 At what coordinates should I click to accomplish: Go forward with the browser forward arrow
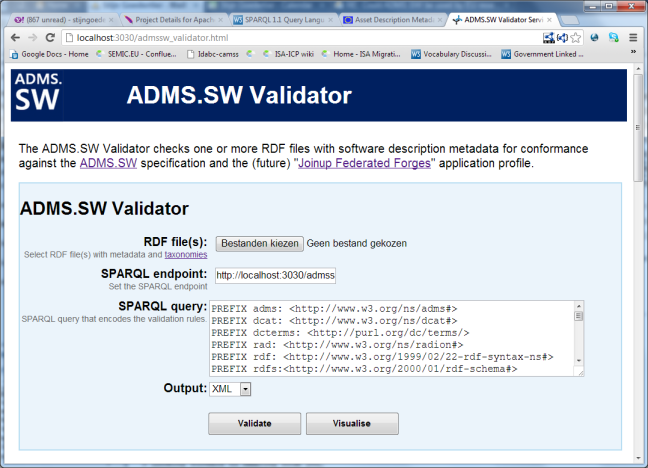click(x=33, y=38)
